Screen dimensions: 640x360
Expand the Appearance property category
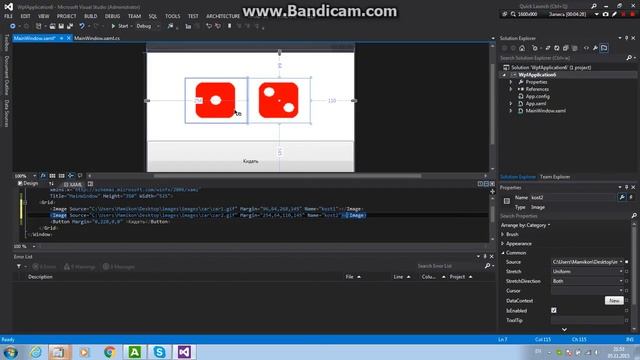click(503, 244)
